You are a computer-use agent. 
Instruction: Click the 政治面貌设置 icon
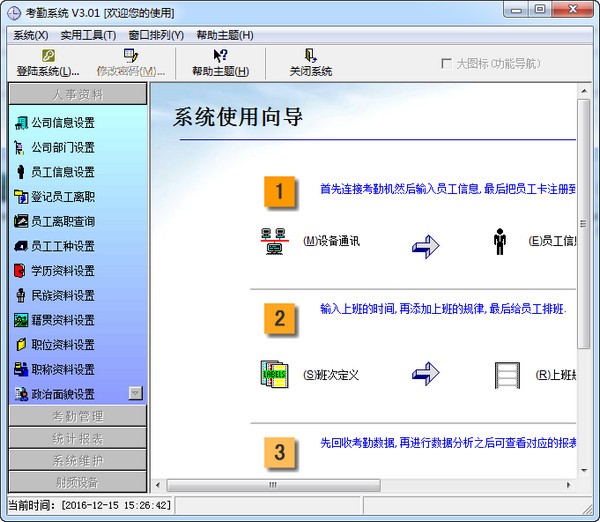[x=21, y=394]
